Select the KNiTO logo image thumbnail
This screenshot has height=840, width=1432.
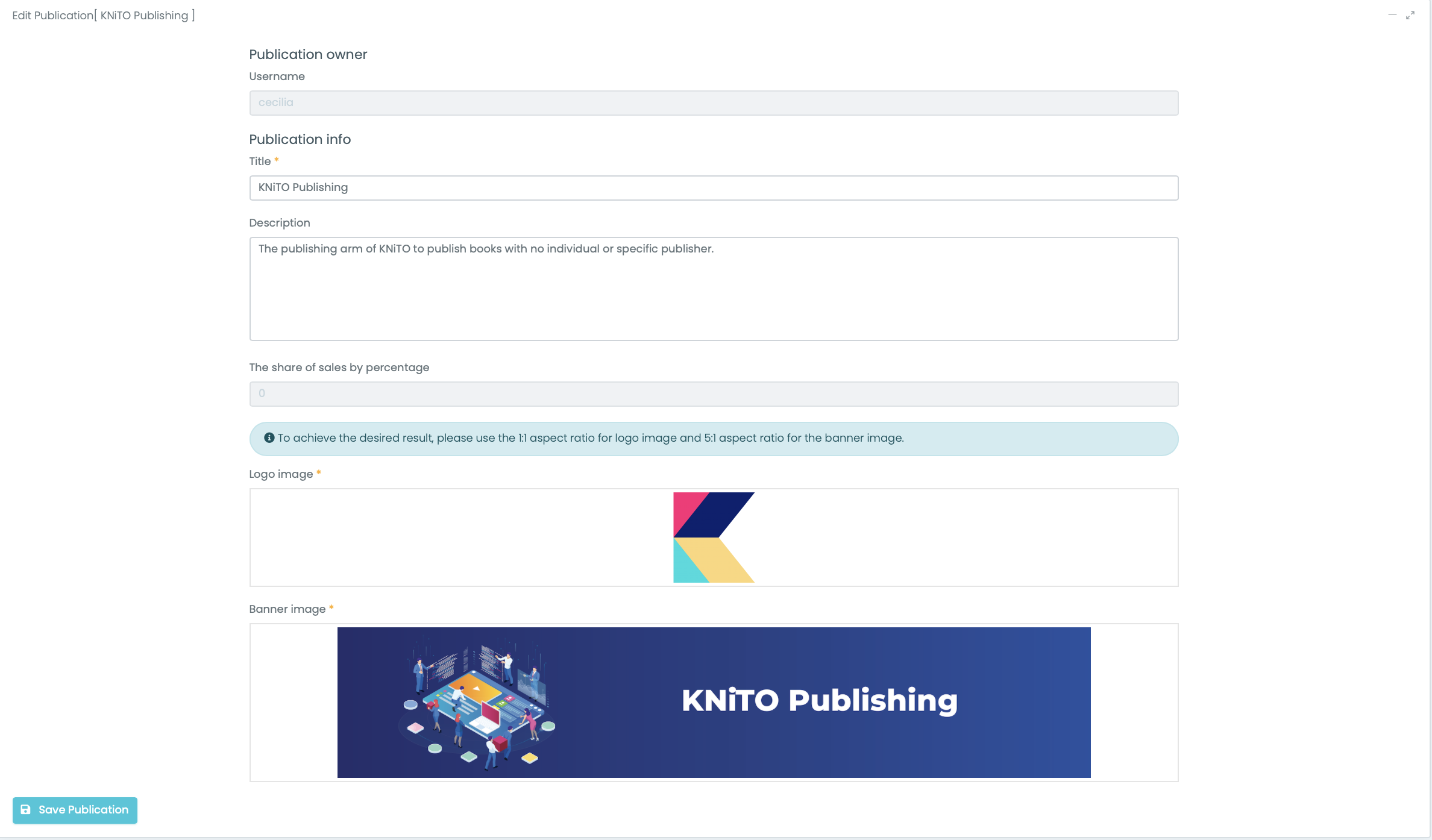coord(714,538)
